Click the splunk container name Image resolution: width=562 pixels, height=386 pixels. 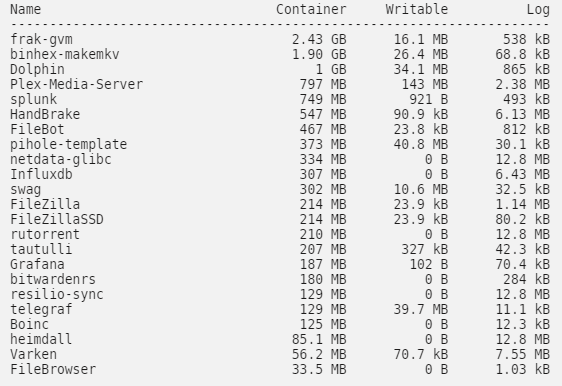(33, 99)
